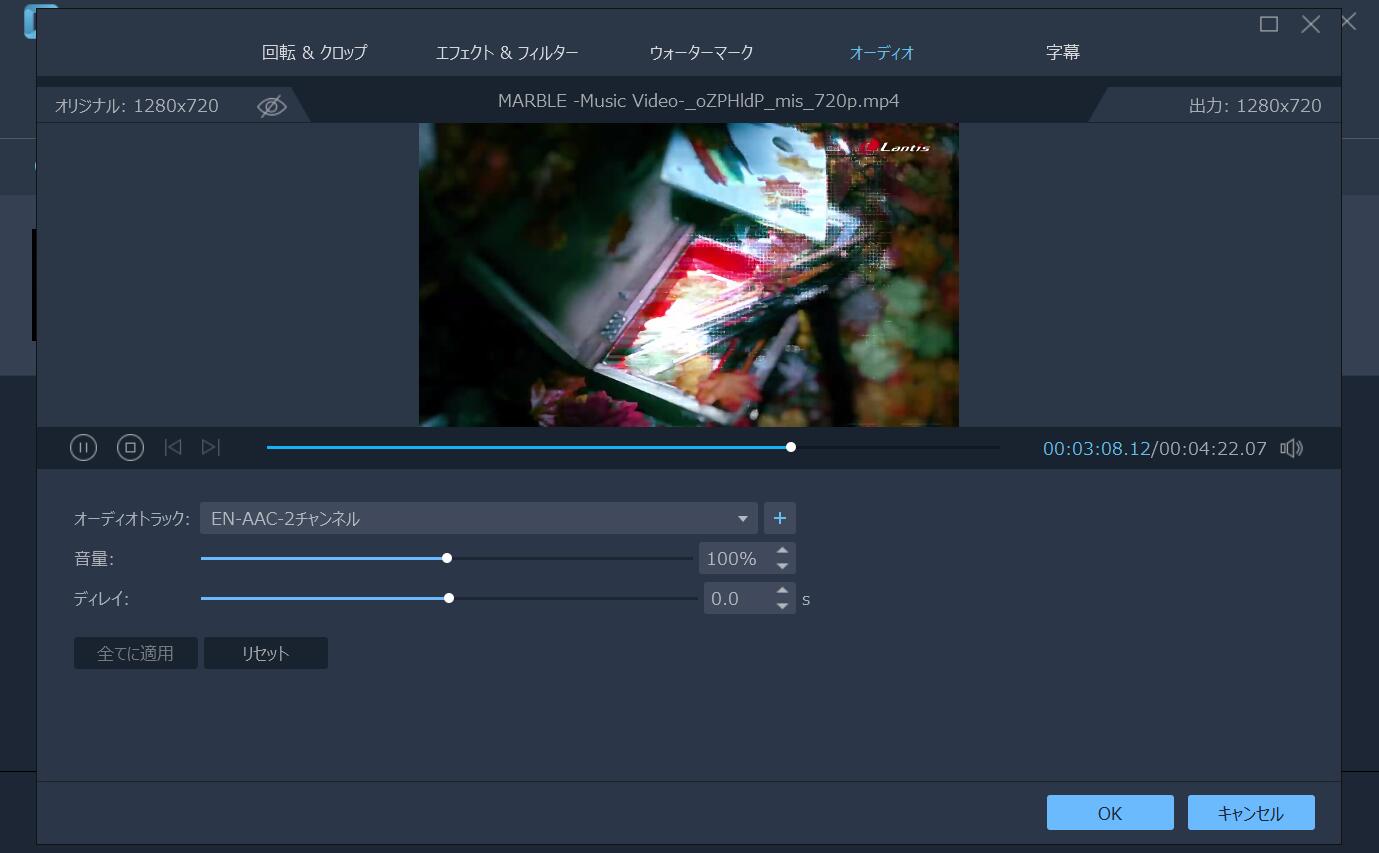1379x853 pixels.
Task: Mute the preview using the speaker icon
Action: 1292,449
